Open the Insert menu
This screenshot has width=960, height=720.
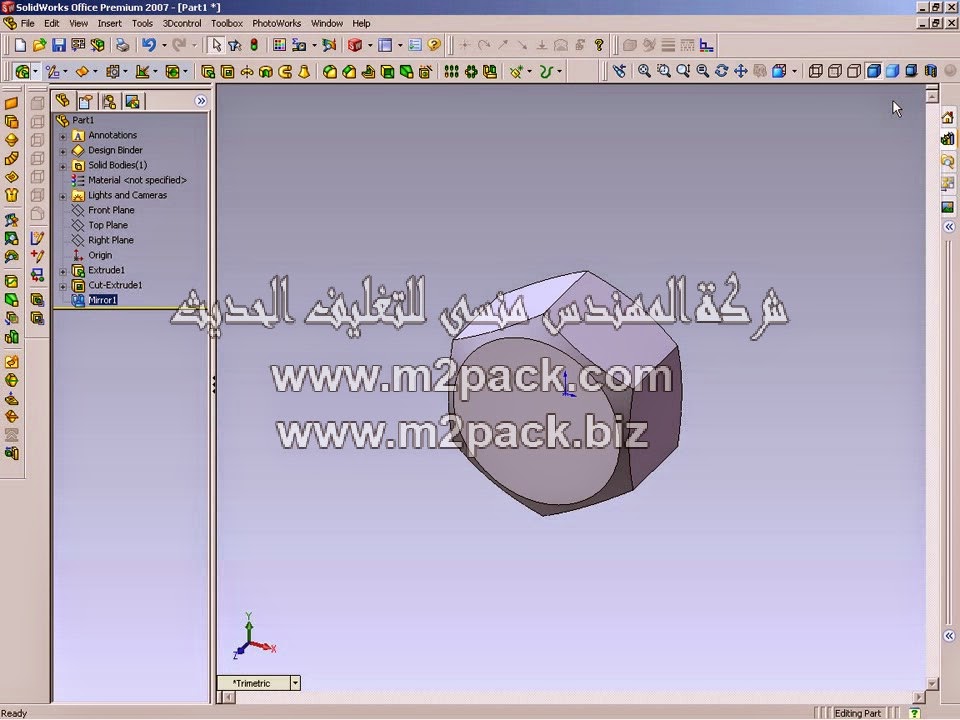pyautogui.click(x=110, y=23)
